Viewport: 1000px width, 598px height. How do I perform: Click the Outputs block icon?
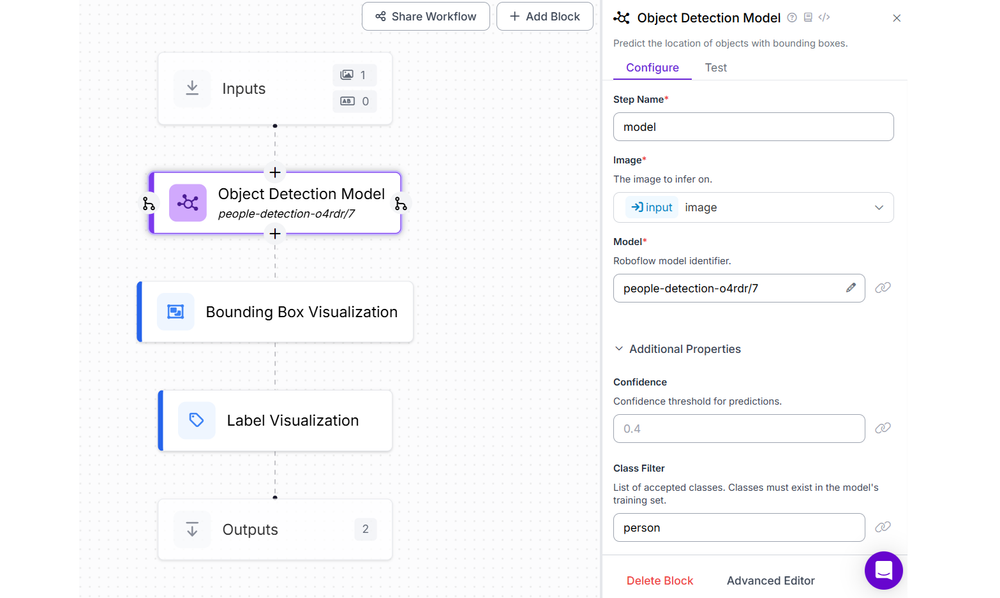click(x=191, y=529)
